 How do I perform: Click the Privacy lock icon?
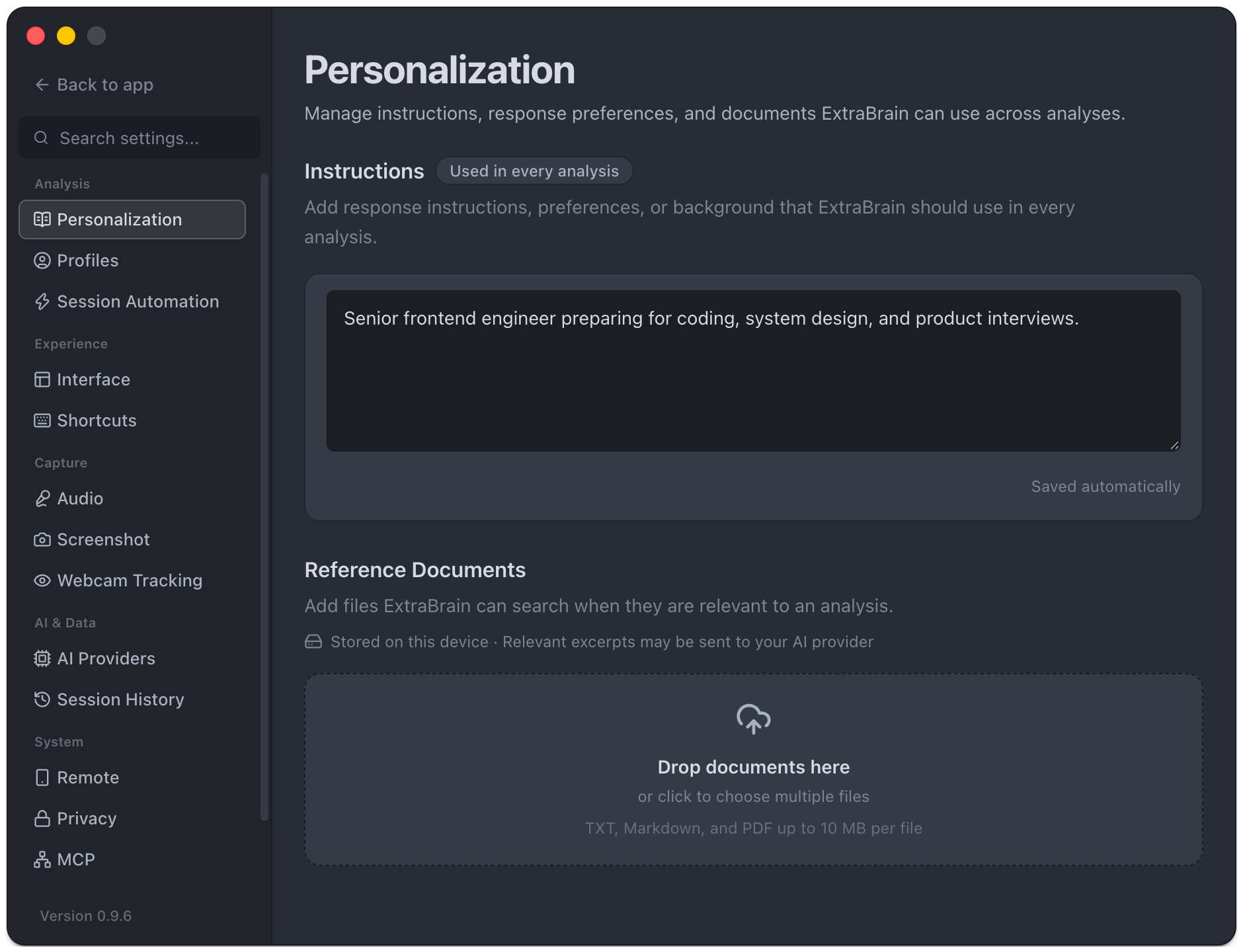tap(42, 818)
